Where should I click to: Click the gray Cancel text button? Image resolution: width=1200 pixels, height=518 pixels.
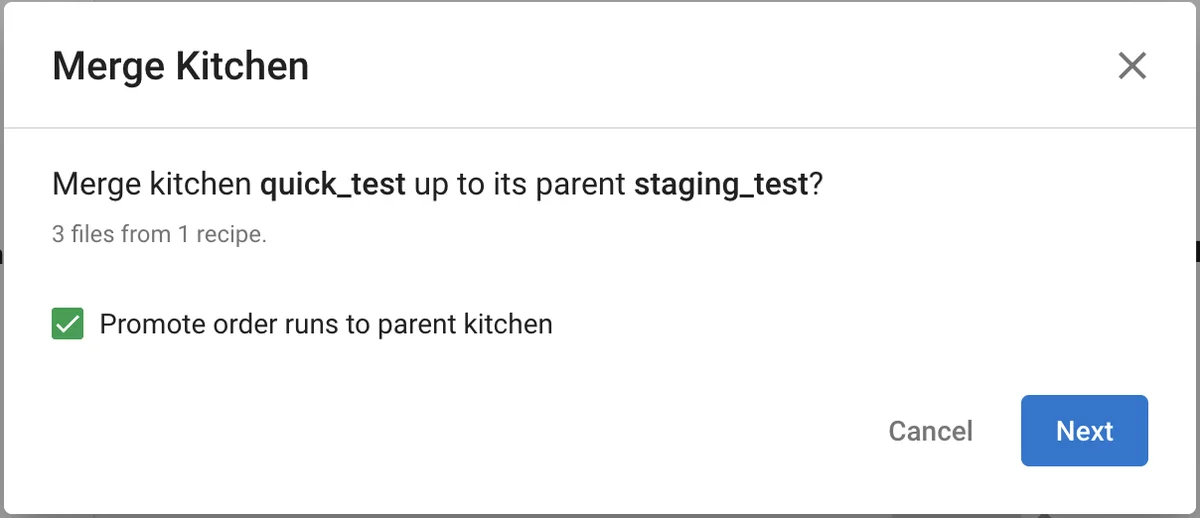coord(930,431)
